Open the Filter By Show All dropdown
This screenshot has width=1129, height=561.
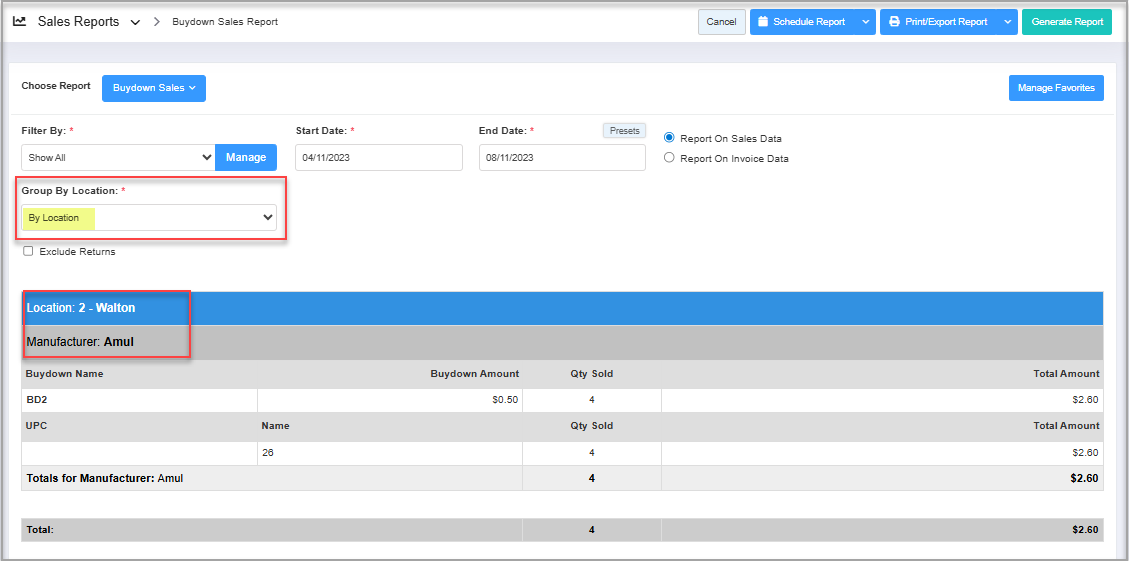[118, 158]
